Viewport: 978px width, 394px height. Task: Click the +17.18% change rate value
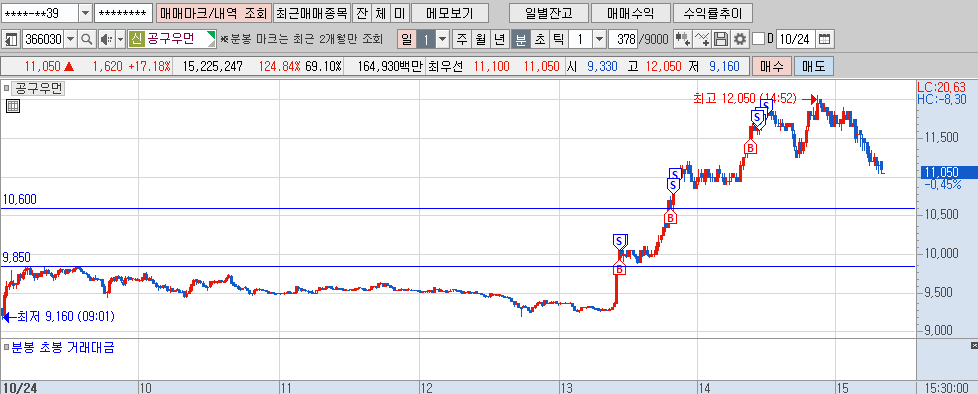pos(149,66)
